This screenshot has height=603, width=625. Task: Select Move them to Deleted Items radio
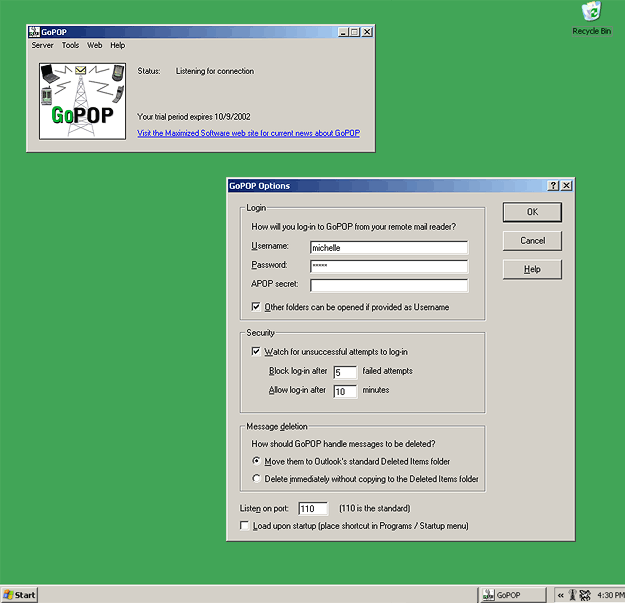click(257, 461)
